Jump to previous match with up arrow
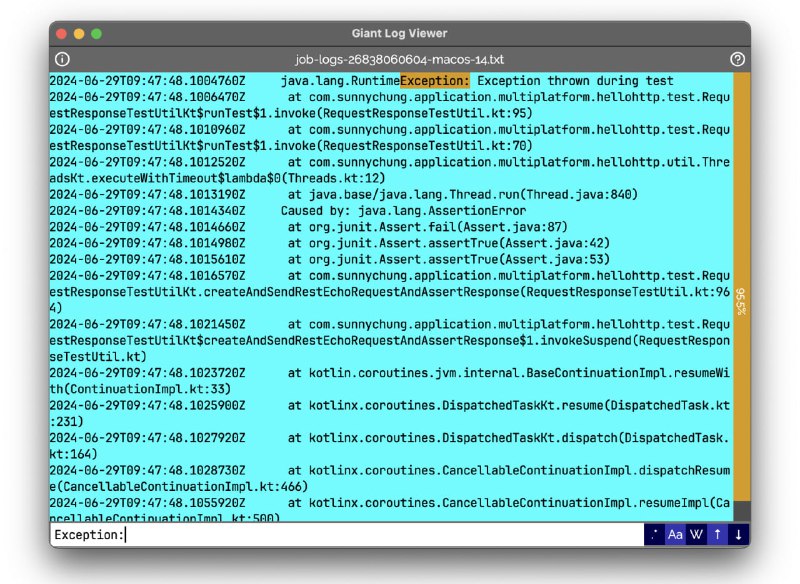Viewport: 800px width, 584px height. [x=717, y=535]
